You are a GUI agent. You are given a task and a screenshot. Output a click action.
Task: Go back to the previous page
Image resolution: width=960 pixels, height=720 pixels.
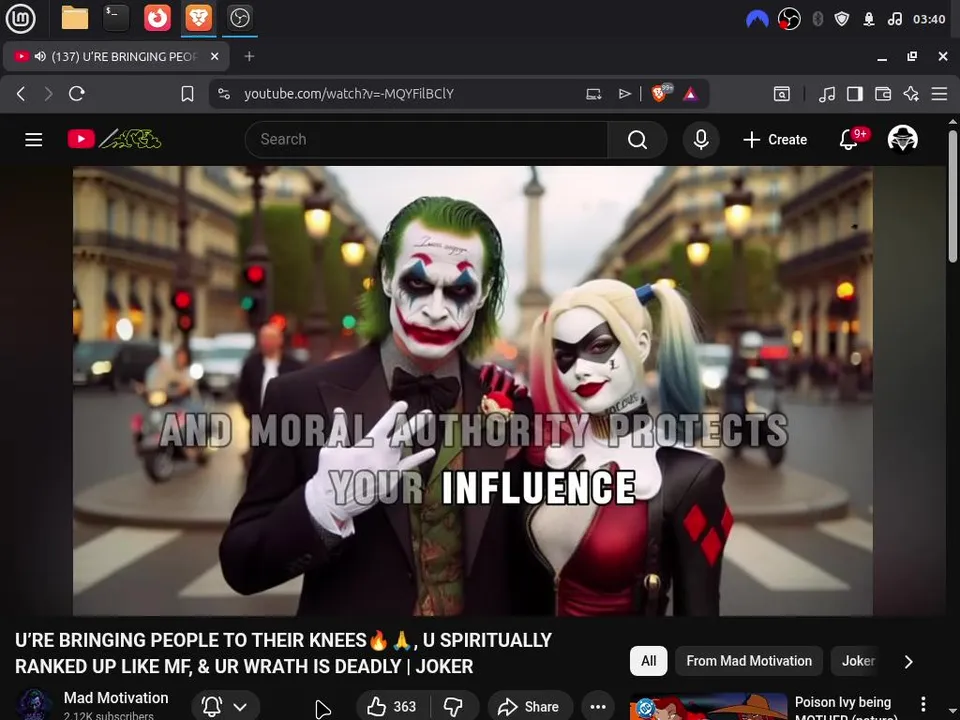tap(21, 94)
